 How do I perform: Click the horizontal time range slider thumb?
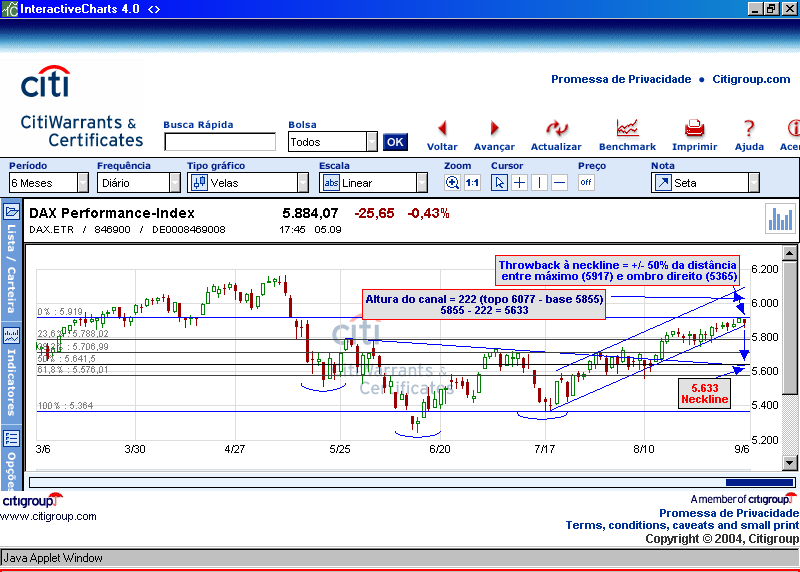point(760,482)
